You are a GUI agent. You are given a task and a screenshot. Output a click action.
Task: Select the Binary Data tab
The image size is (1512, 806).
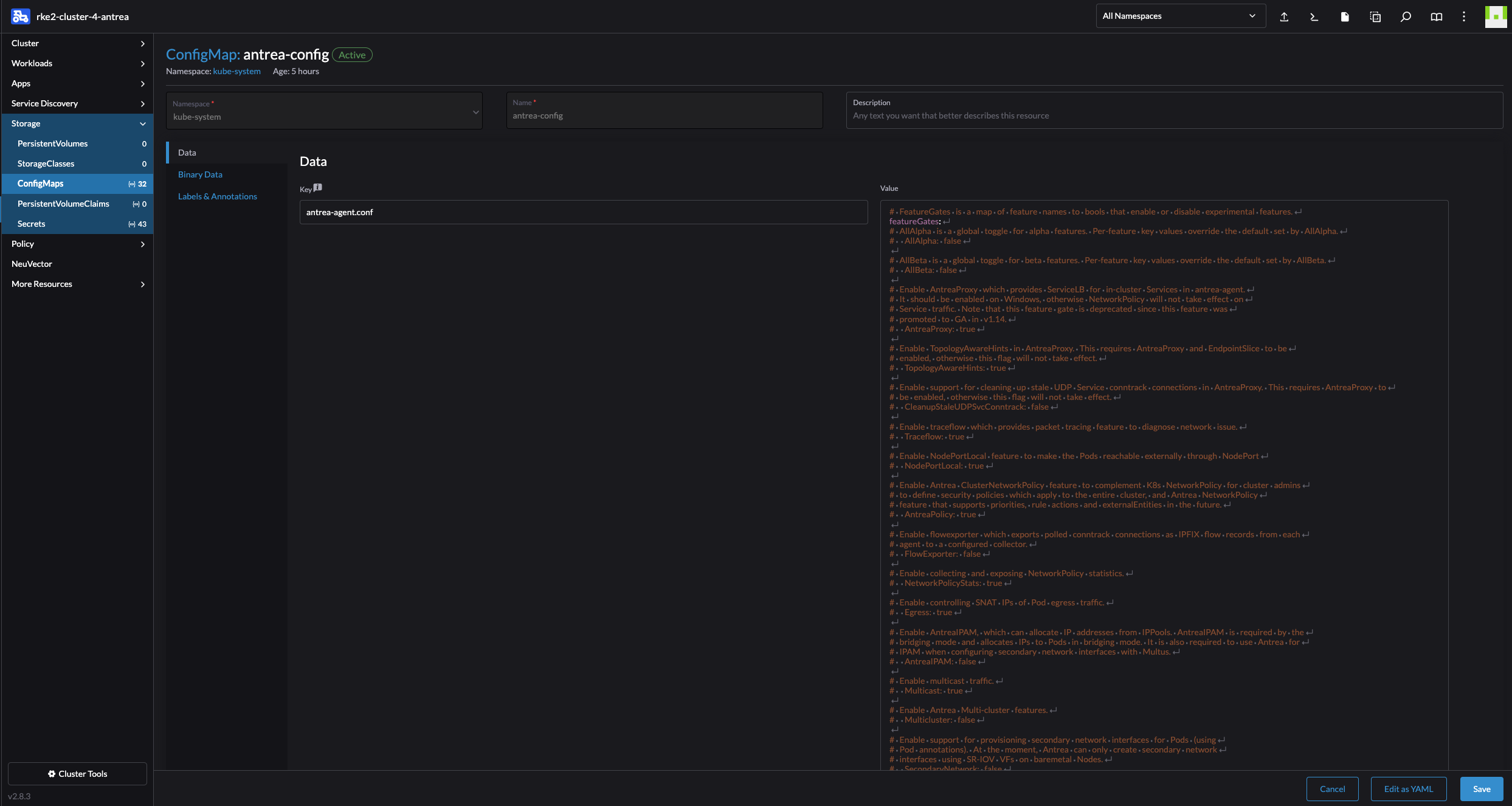click(x=199, y=174)
